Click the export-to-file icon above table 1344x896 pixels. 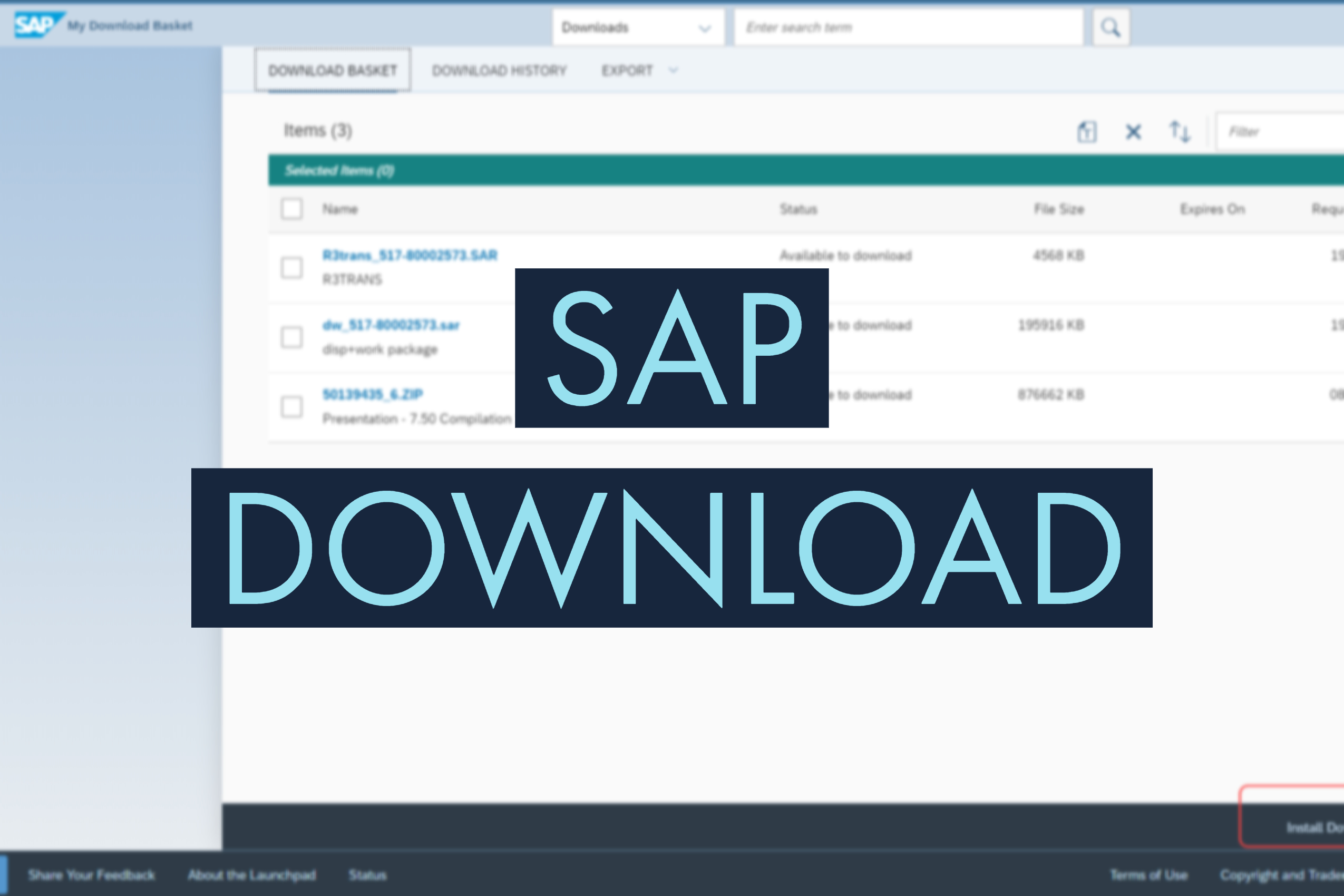[x=1087, y=131]
